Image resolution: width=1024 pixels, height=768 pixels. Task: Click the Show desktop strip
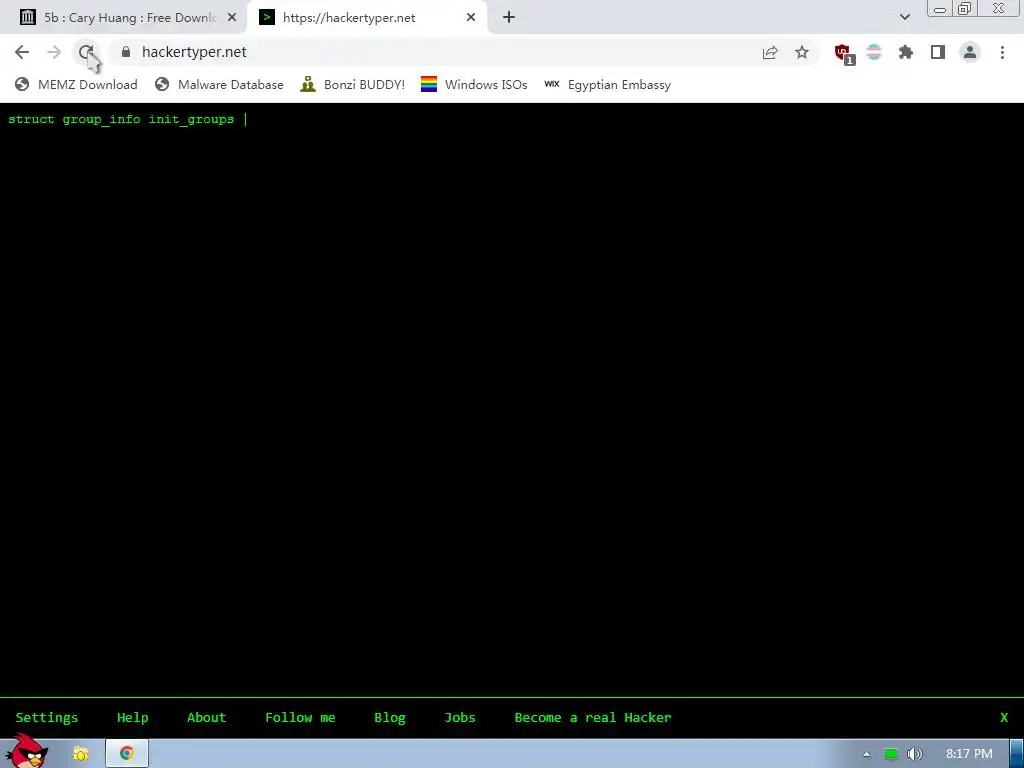[x=1017, y=754]
